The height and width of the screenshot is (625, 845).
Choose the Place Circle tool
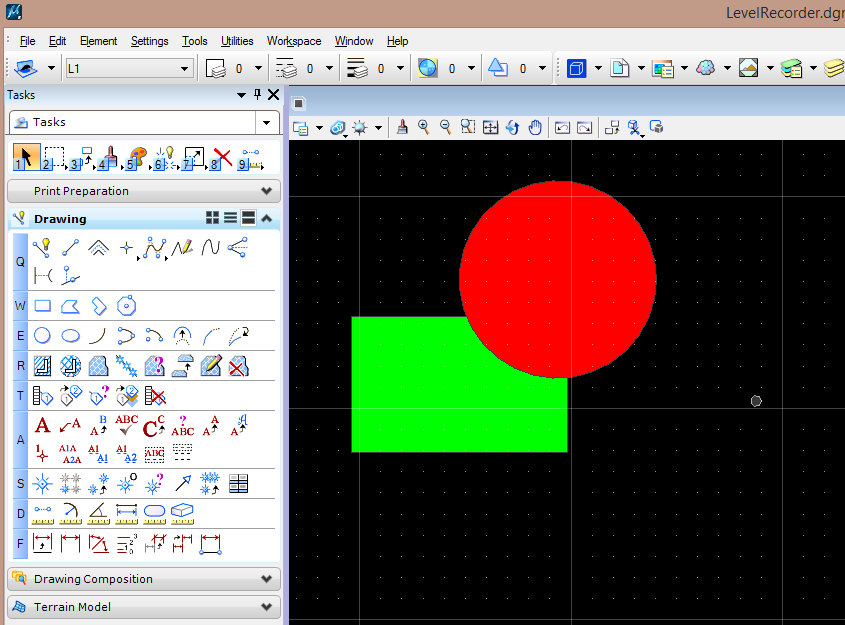point(42,336)
